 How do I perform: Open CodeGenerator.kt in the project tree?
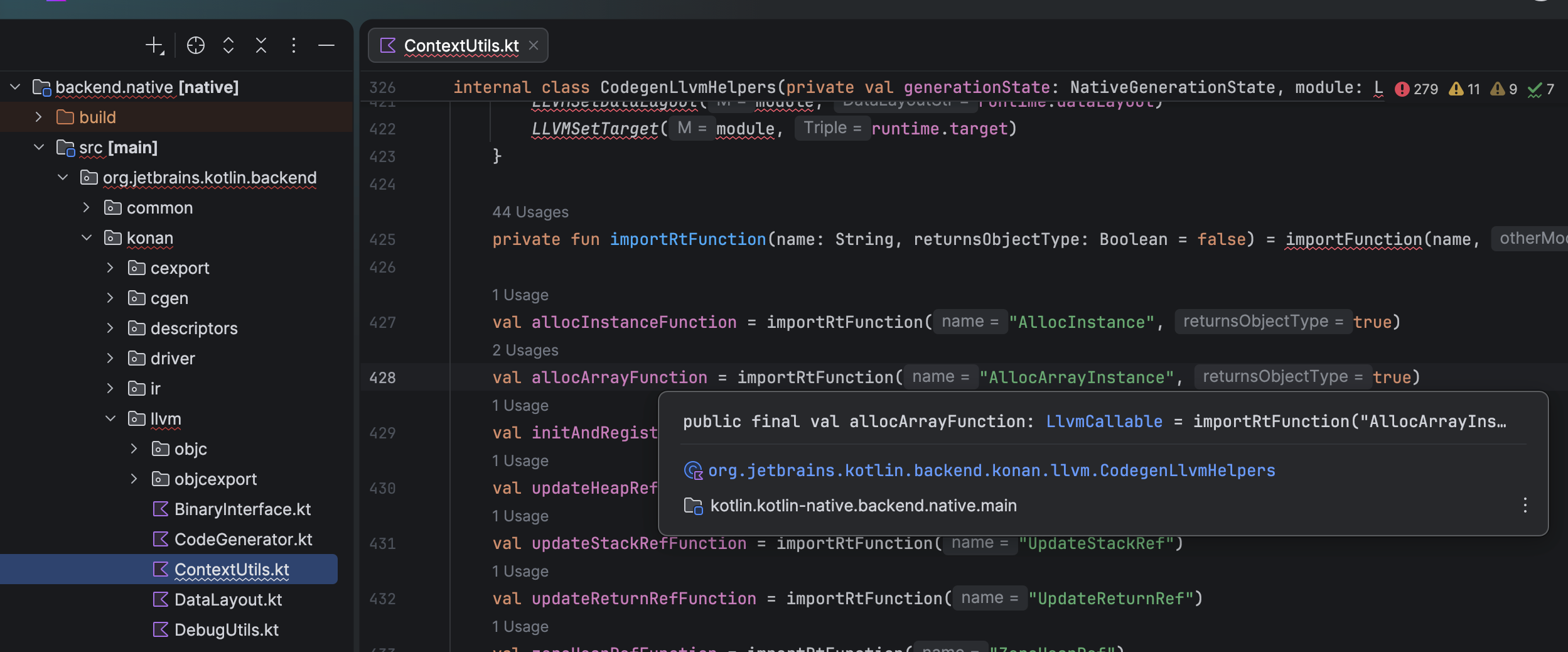243,540
